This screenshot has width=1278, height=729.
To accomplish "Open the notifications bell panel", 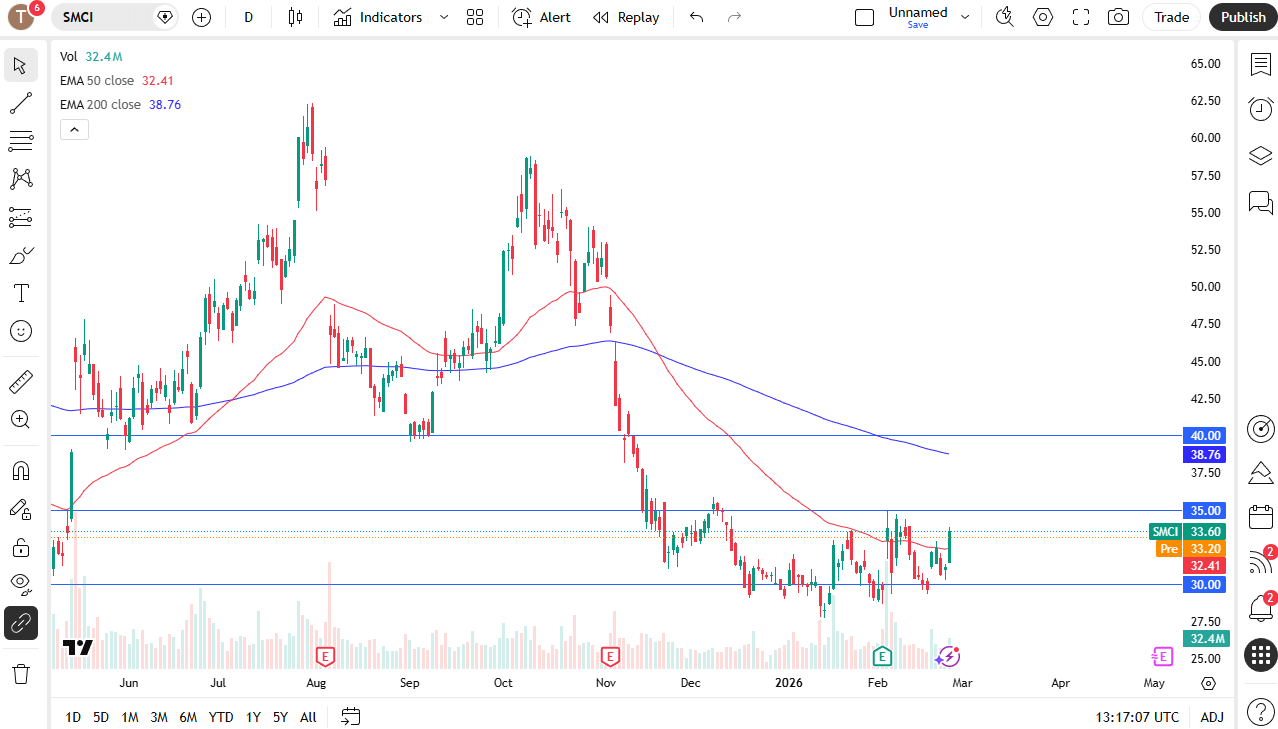I will (1260, 607).
